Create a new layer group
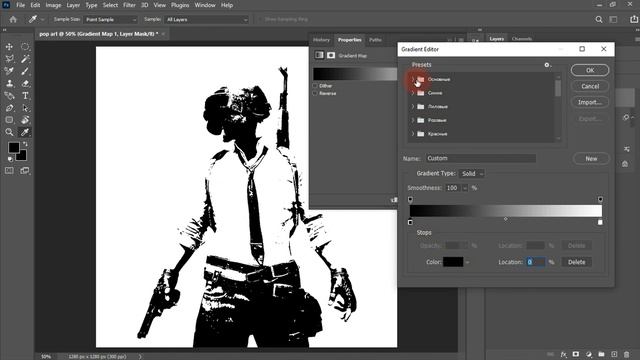Image resolution: width=640 pixels, height=360 pixels. pyautogui.click(x=601, y=354)
